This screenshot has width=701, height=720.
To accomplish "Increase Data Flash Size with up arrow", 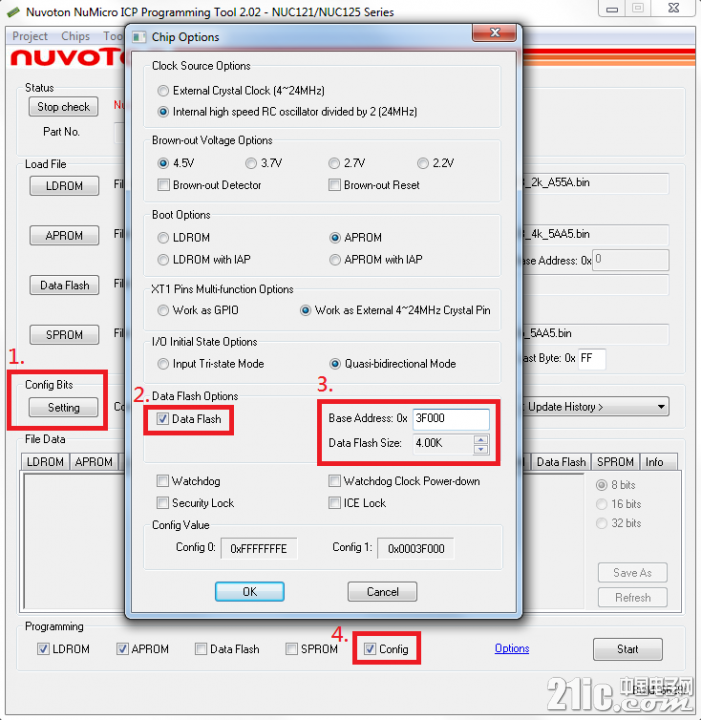I will 481,439.
